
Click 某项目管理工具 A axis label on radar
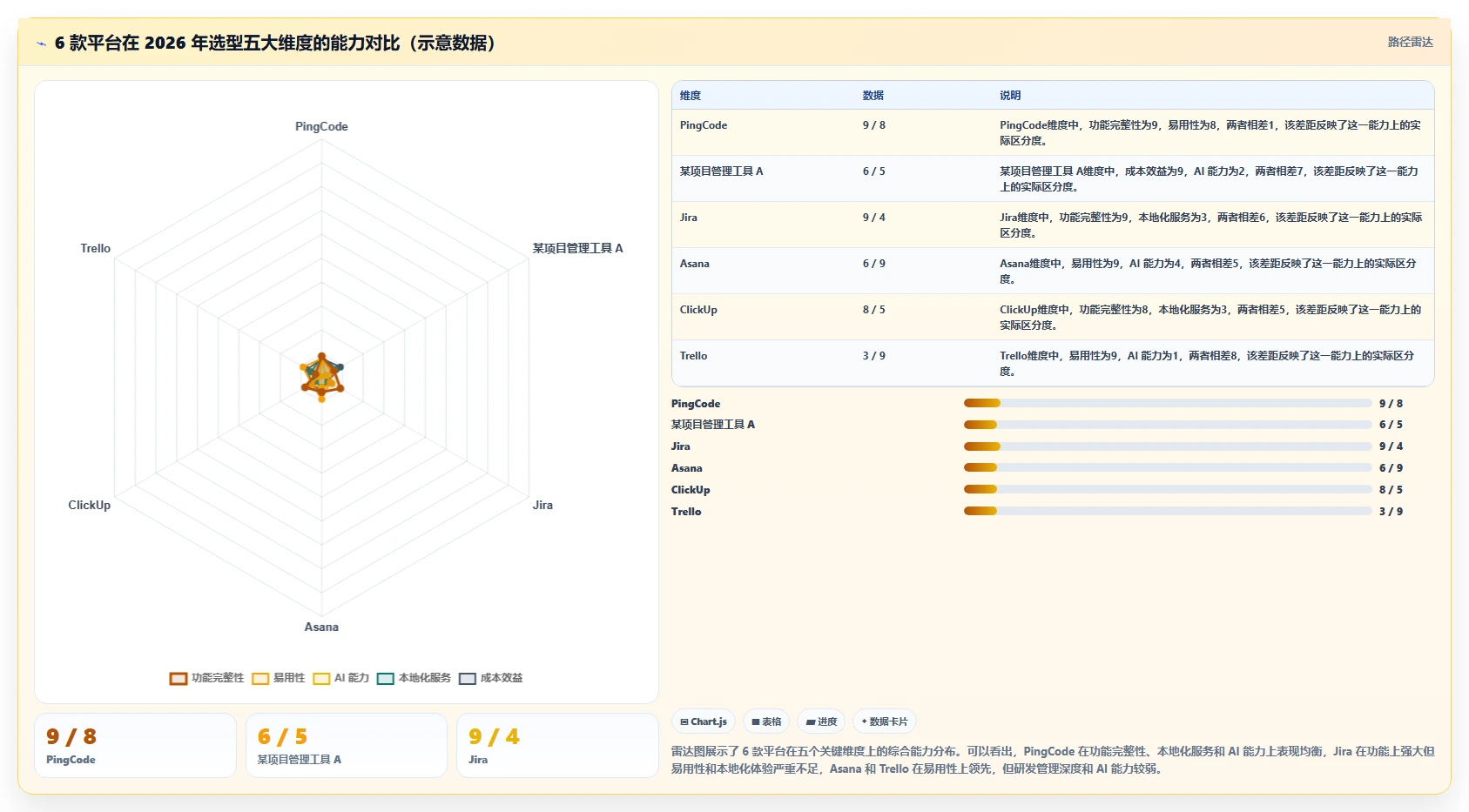point(577,248)
